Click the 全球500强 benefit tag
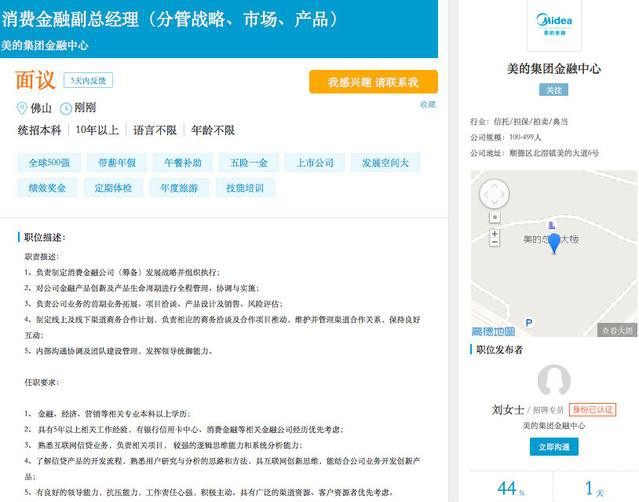The height and width of the screenshot is (502, 639). point(49,163)
